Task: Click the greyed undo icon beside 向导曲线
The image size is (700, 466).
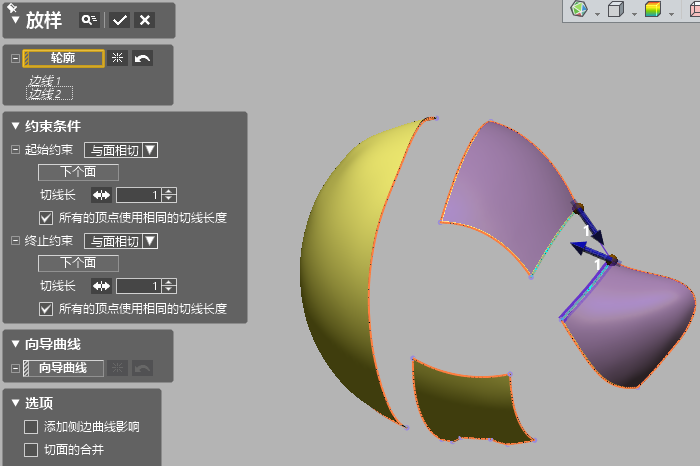Action: click(142, 368)
